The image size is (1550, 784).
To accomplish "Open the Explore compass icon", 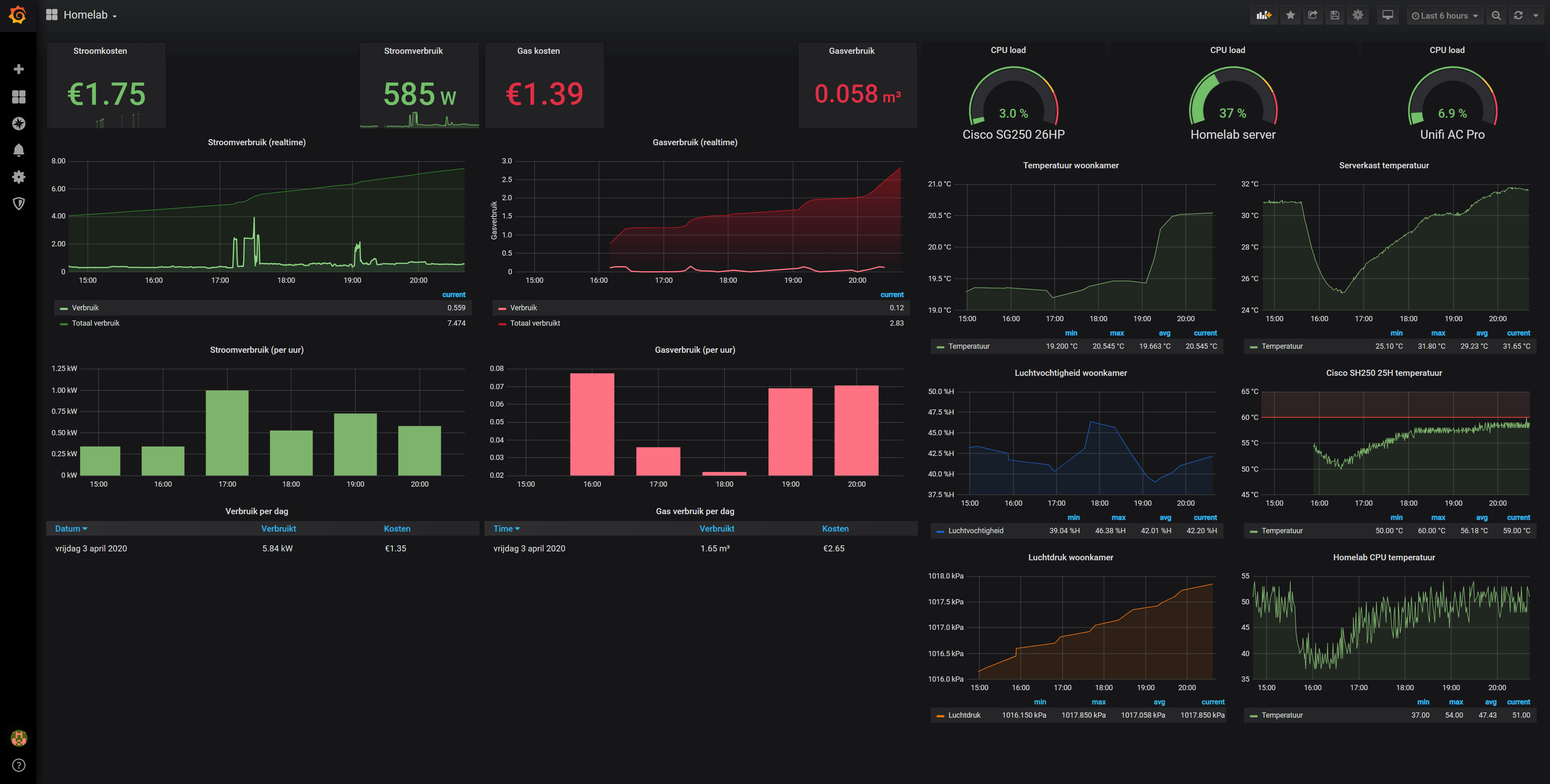I will coord(19,123).
